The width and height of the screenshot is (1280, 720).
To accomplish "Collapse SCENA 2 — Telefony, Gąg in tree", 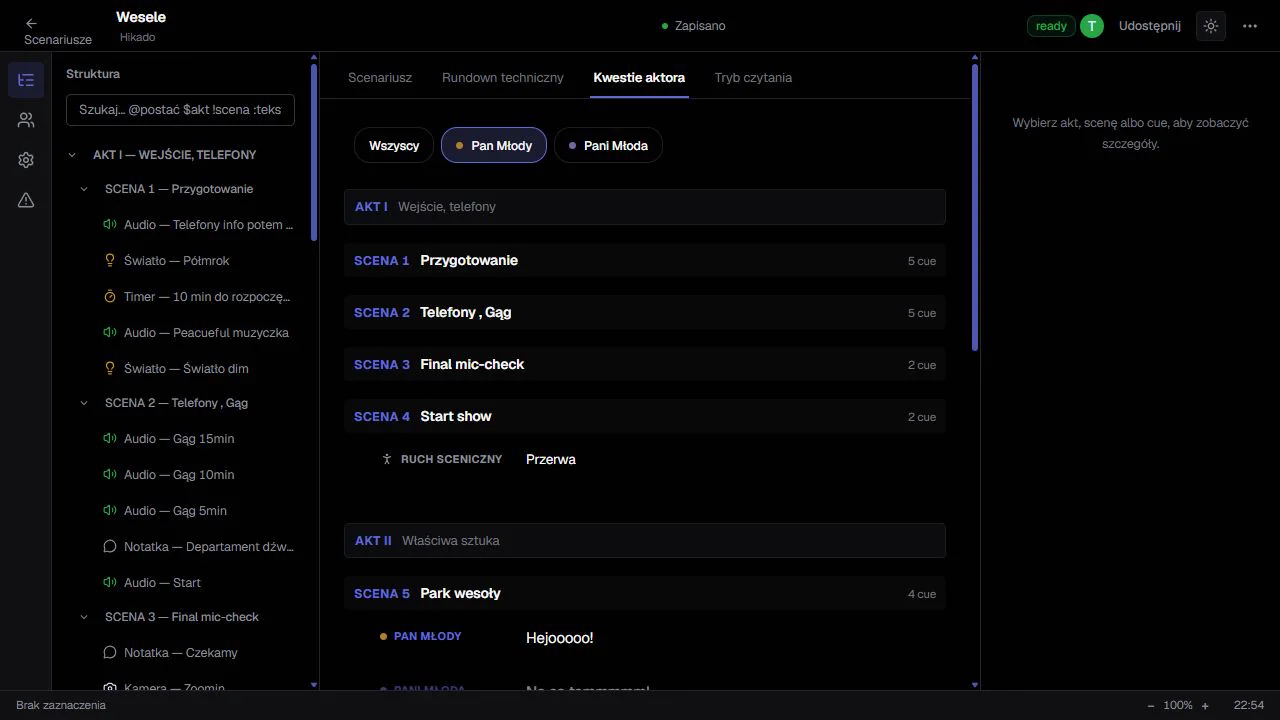I will point(84,403).
